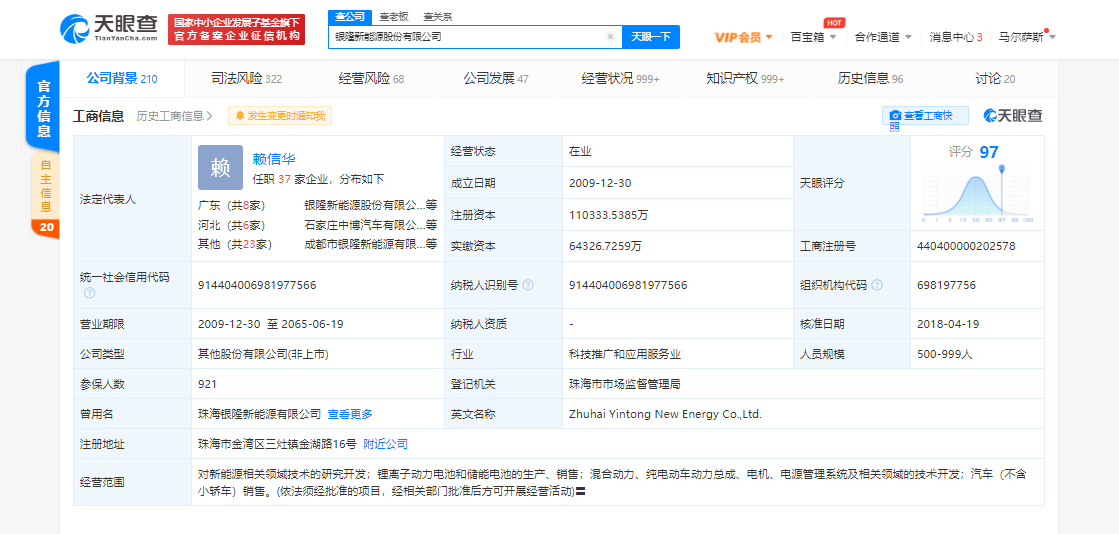Select the 自主信息 side tab
The height and width of the screenshot is (534, 1119).
tap(44, 186)
